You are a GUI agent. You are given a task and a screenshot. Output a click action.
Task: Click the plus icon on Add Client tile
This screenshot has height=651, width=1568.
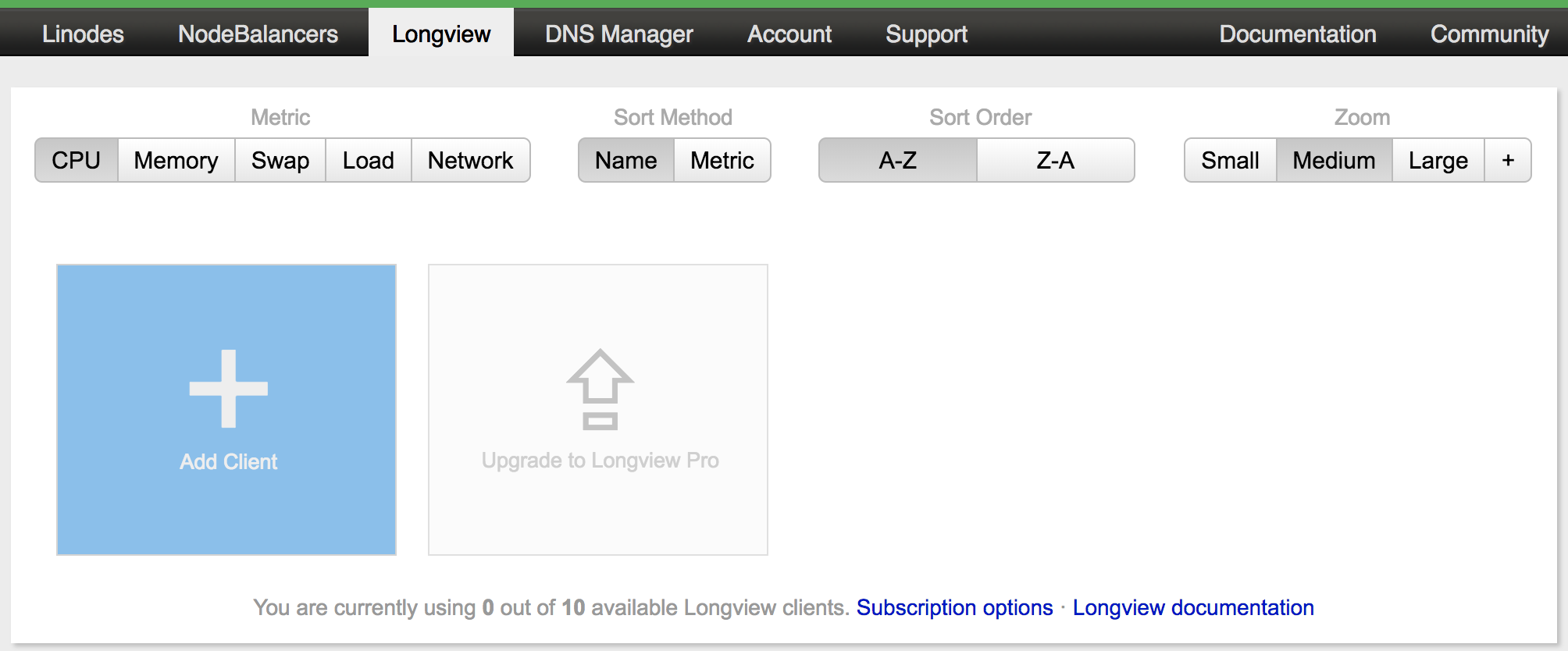coord(228,388)
